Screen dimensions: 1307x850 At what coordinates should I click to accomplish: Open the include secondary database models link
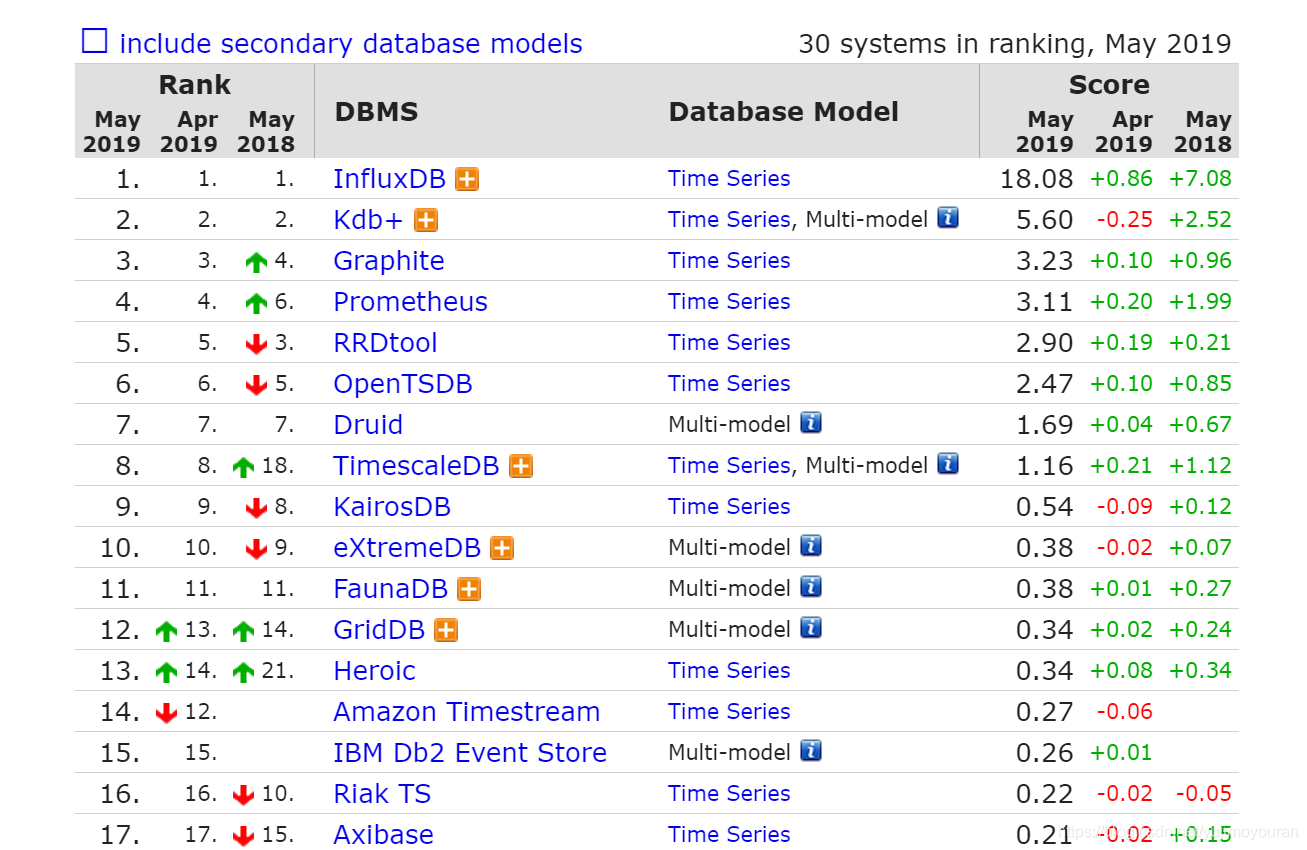pos(350,44)
